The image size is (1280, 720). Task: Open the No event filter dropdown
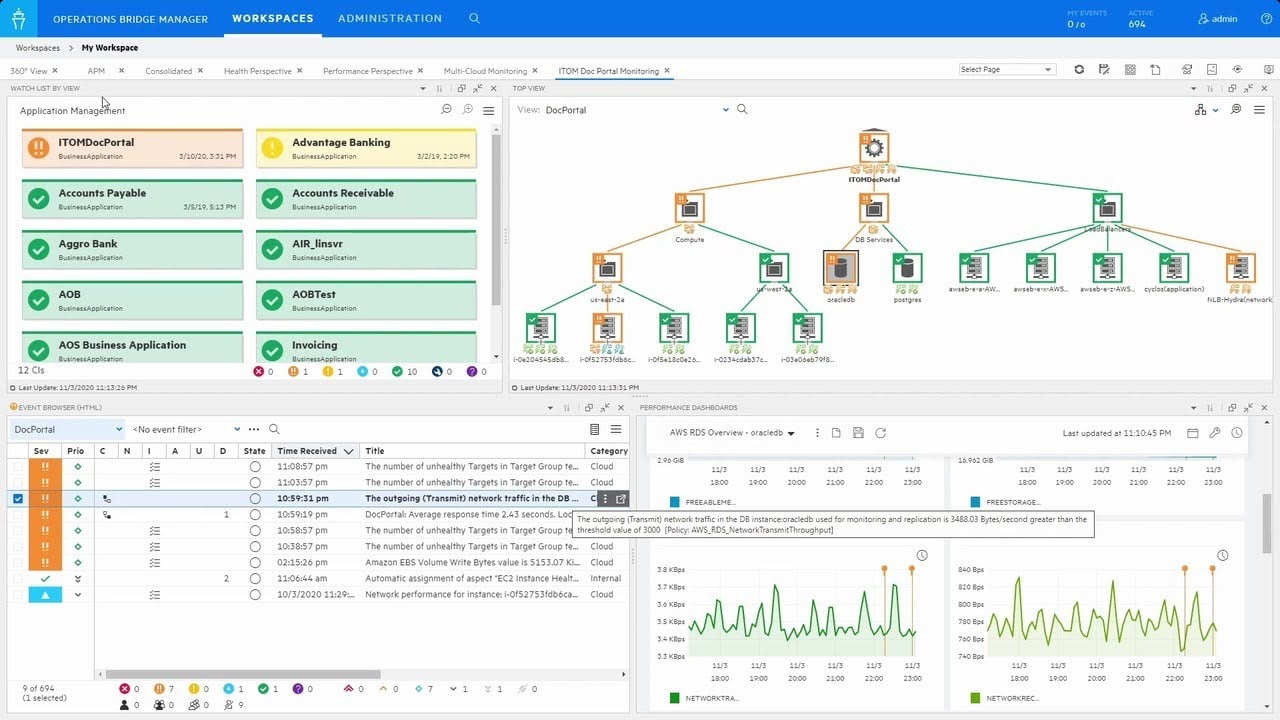(186, 429)
